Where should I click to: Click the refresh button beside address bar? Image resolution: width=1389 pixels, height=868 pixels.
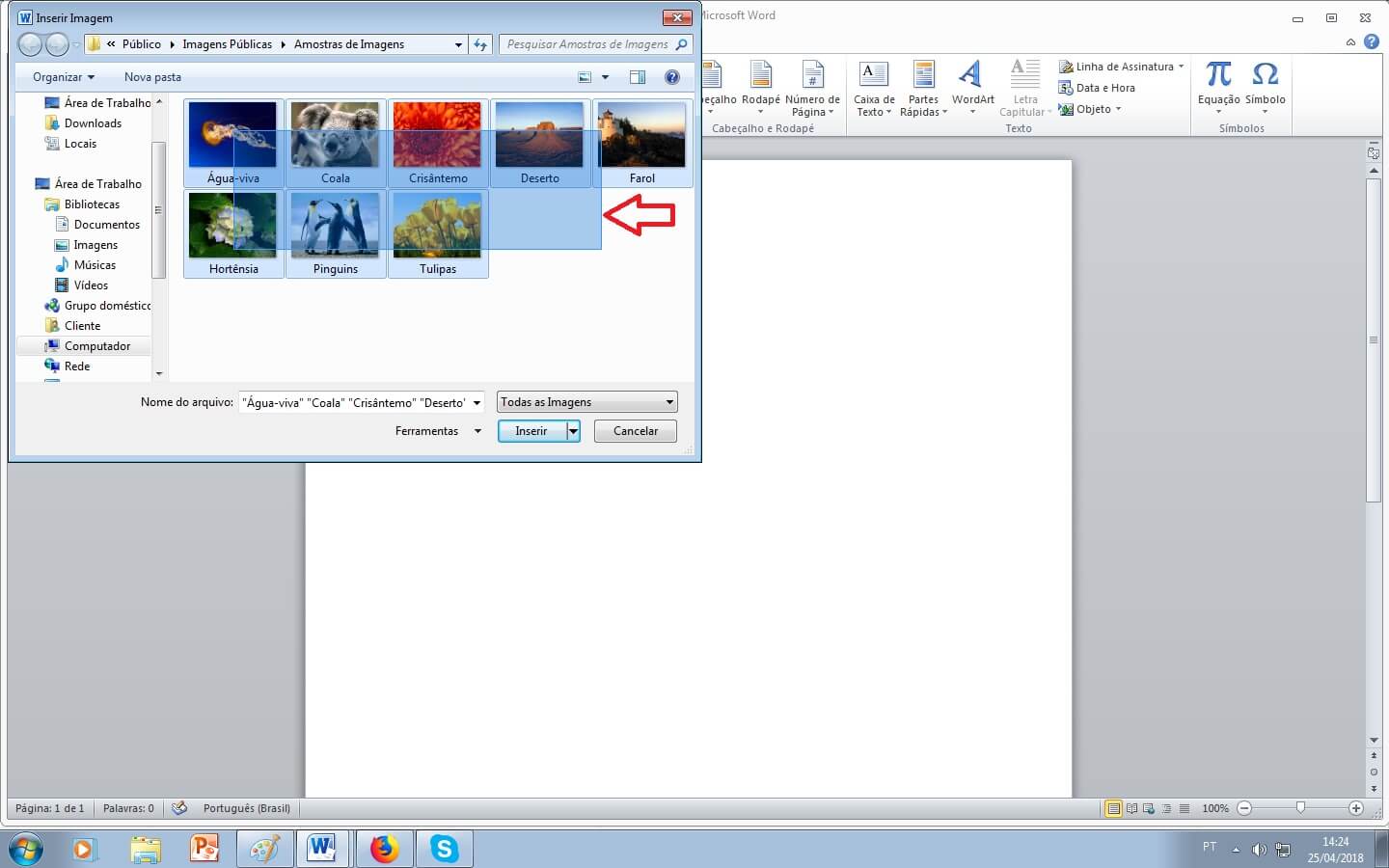480,44
